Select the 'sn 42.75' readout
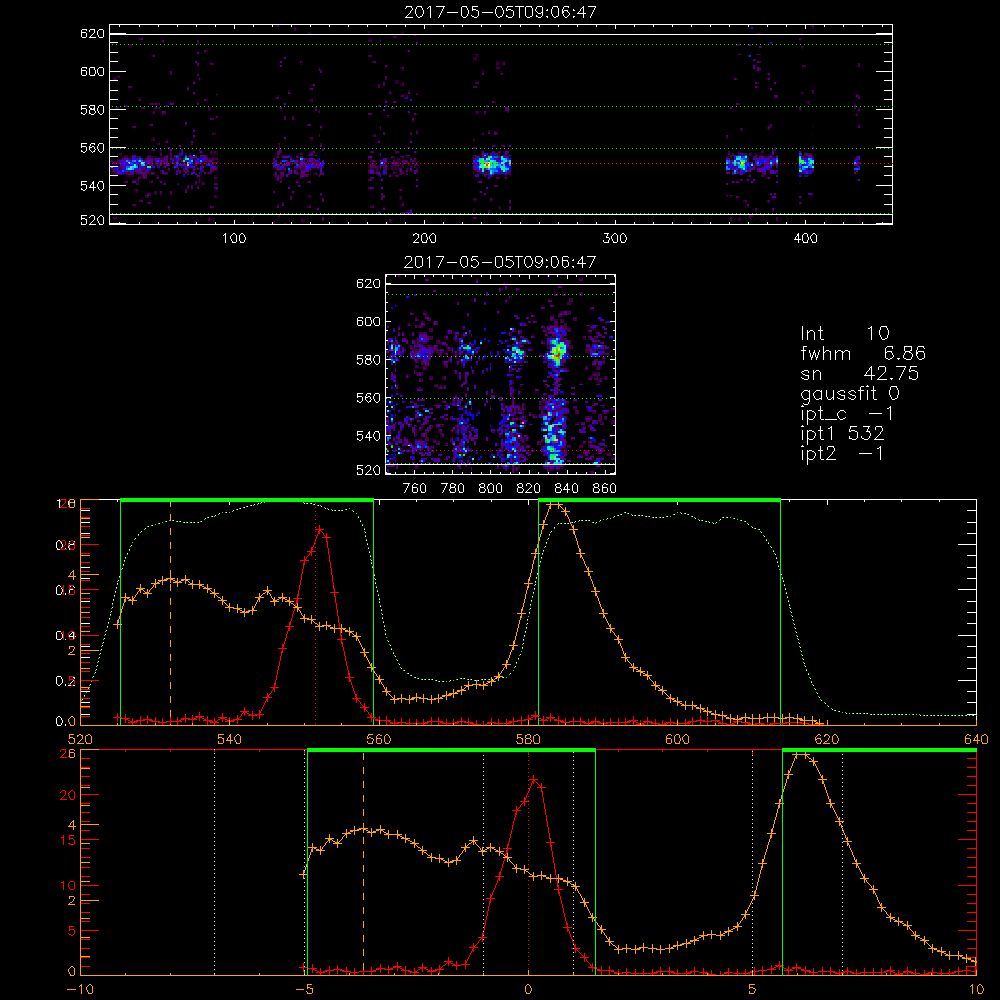 pos(860,373)
